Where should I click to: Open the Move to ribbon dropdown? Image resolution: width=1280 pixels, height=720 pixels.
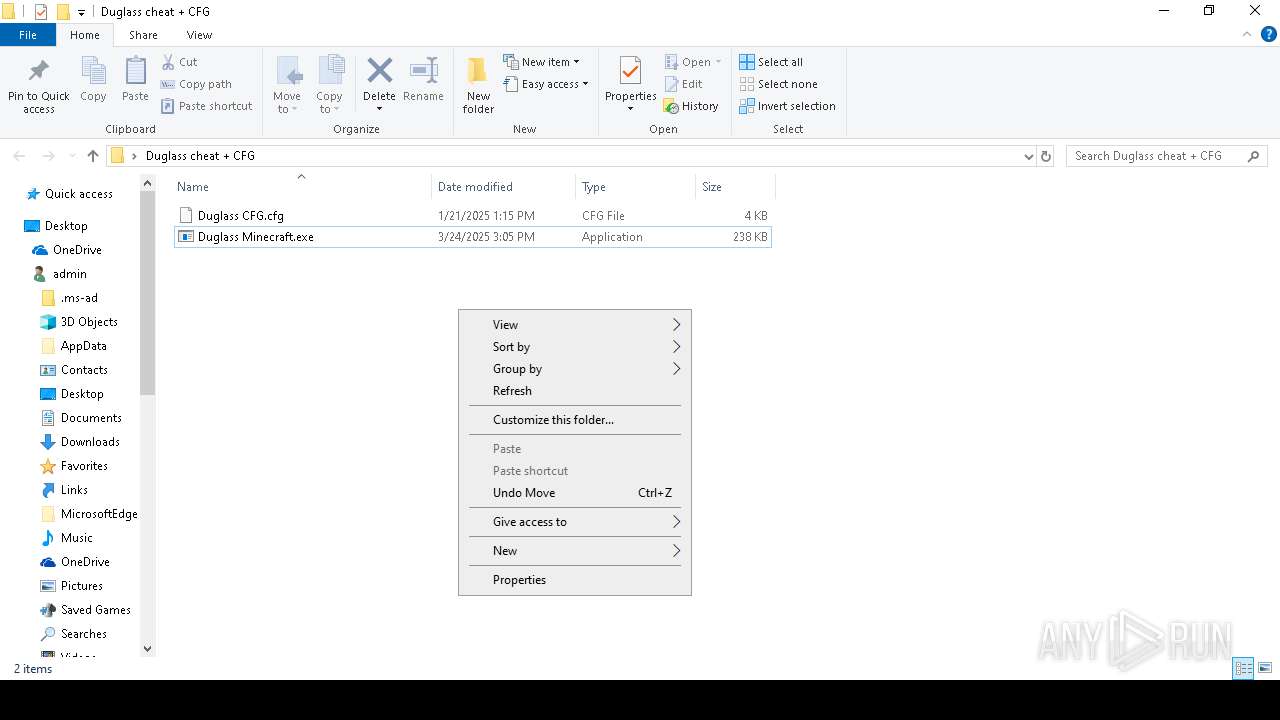click(x=287, y=86)
